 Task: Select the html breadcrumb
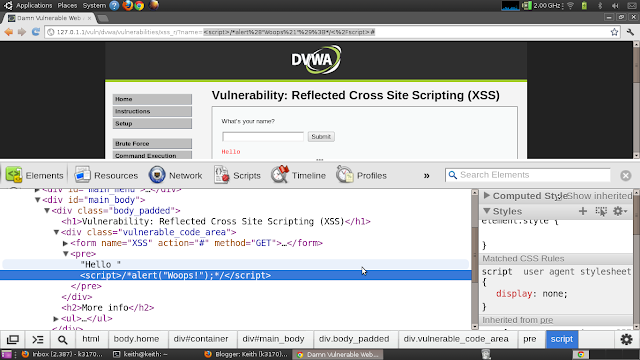tap(91, 339)
